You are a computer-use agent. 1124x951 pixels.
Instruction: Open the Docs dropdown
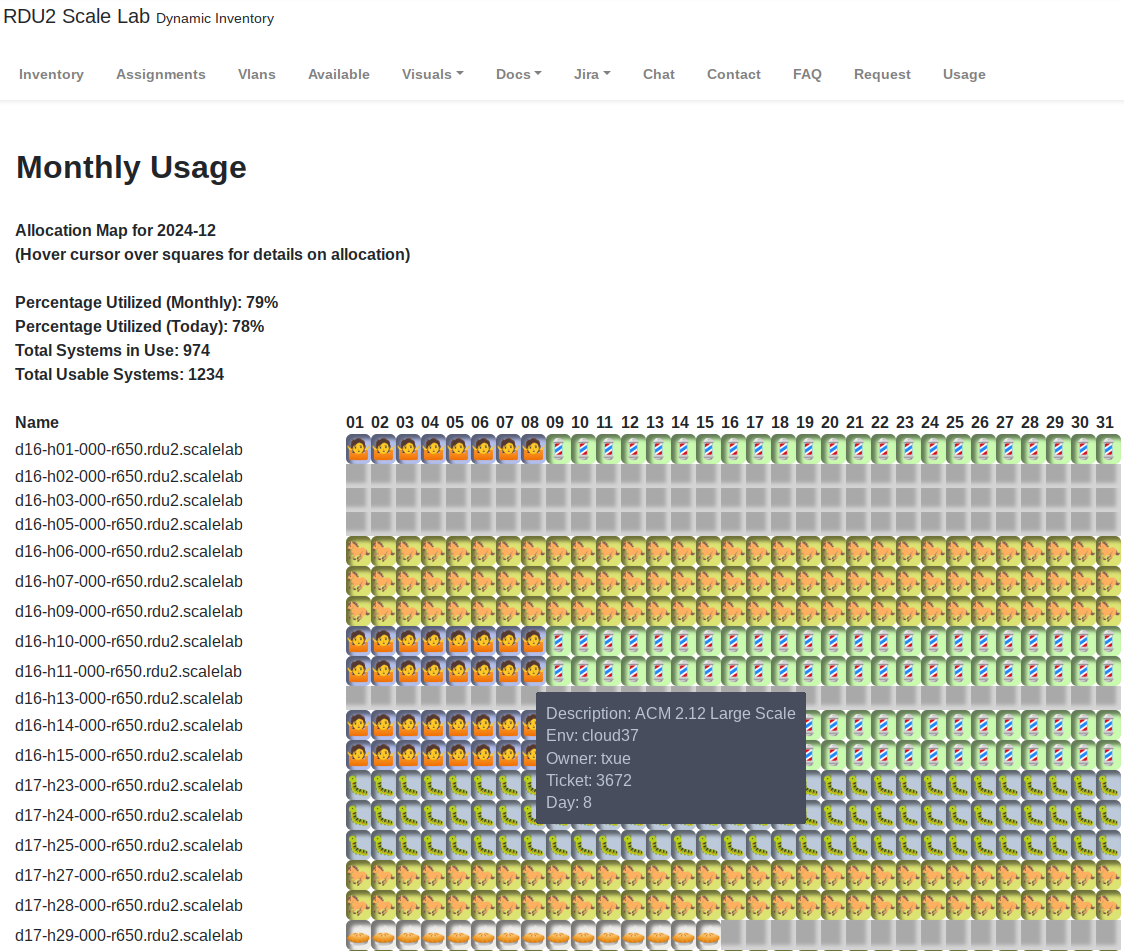pyautogui.click(x=518, y=74)
